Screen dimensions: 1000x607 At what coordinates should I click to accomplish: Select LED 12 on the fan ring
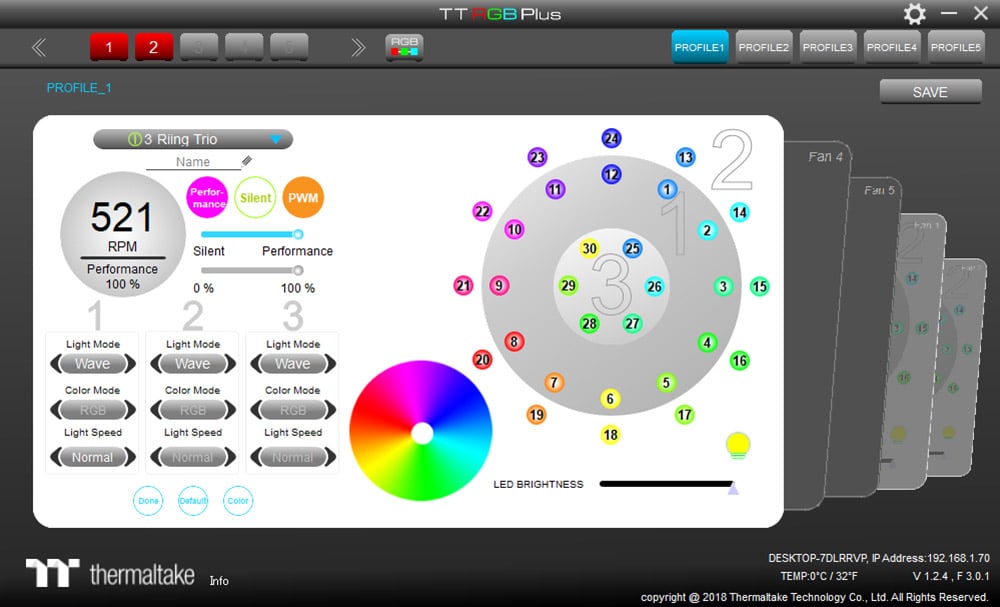tap(612, 174)
